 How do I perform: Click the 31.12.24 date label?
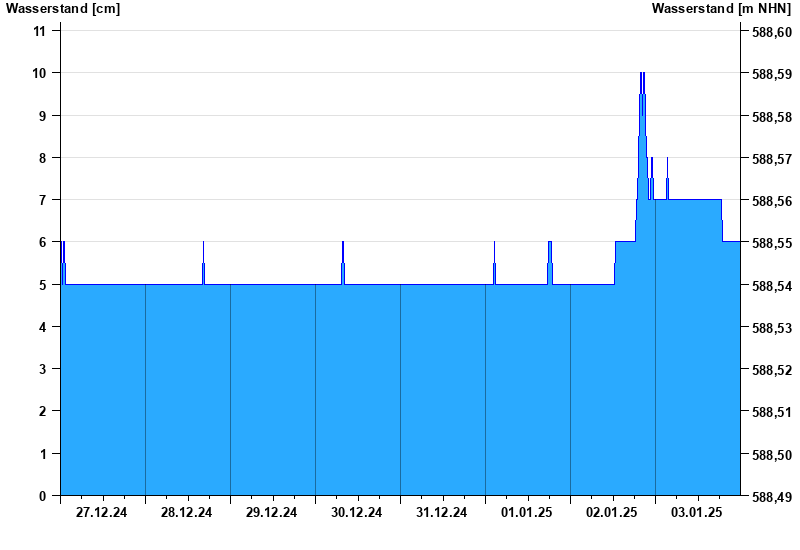tap(441, 512)
